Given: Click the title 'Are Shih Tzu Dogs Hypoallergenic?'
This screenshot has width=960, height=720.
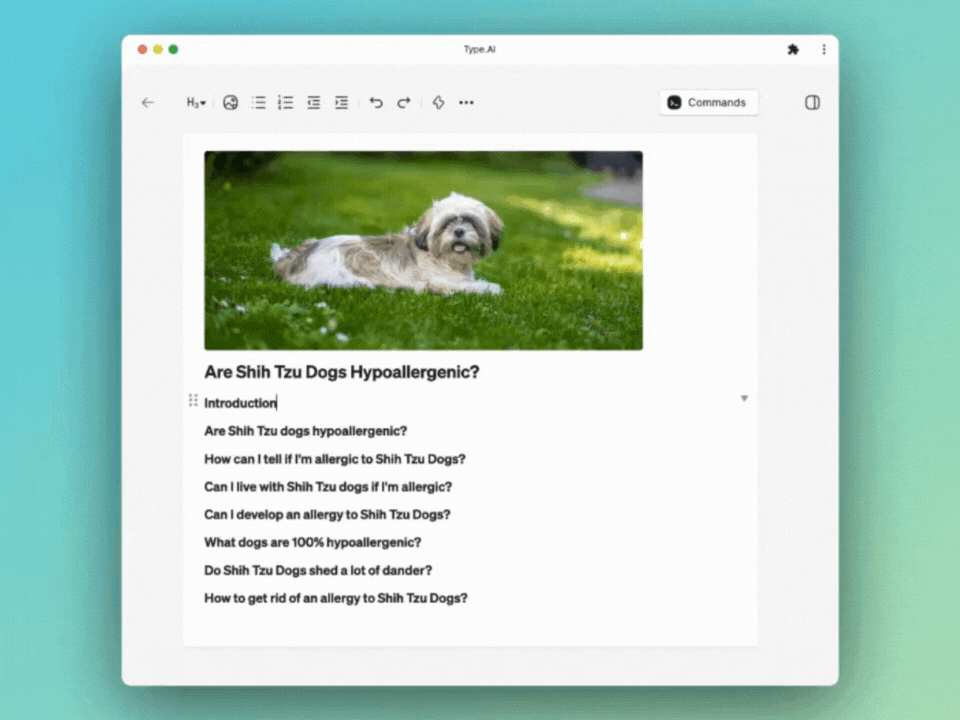Looking at the screenshot, I should pos(342,372).
